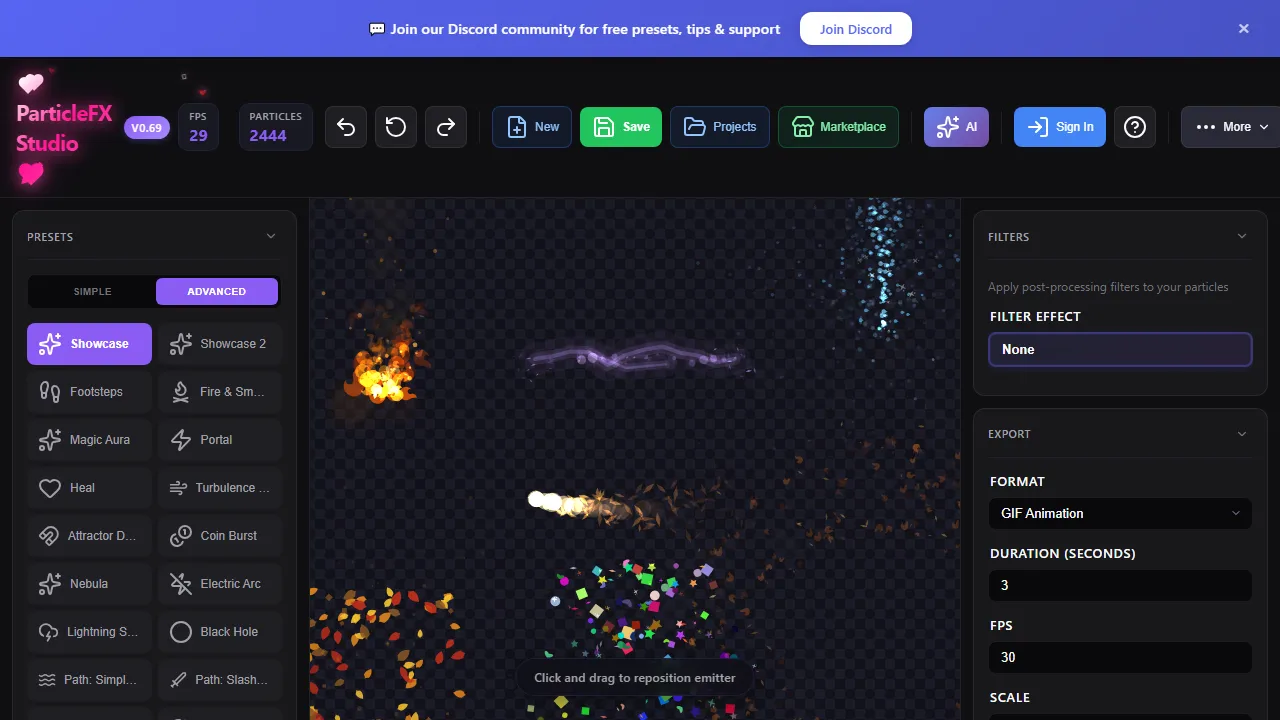Screen dimensions: 1280x720
Task: Select the Black Hole preset
Action: [x=219, y=631]
